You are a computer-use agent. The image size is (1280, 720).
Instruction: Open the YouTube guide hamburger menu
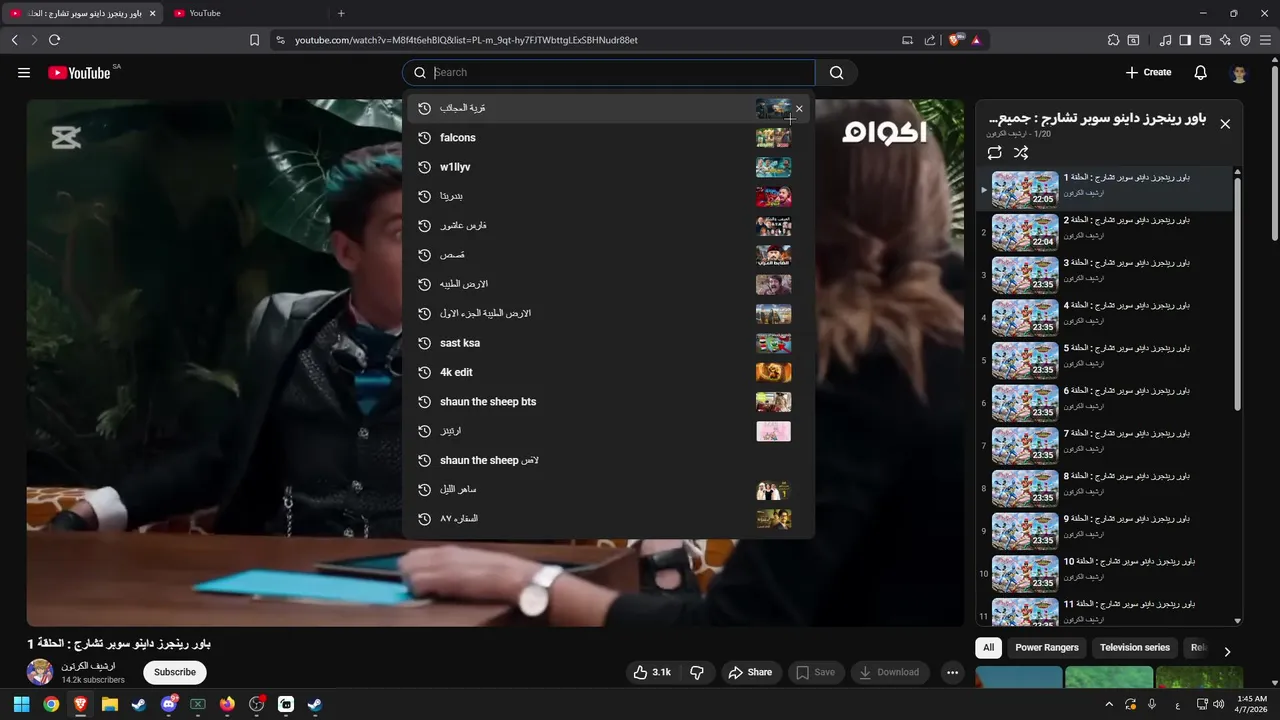(x=24, y=72)
